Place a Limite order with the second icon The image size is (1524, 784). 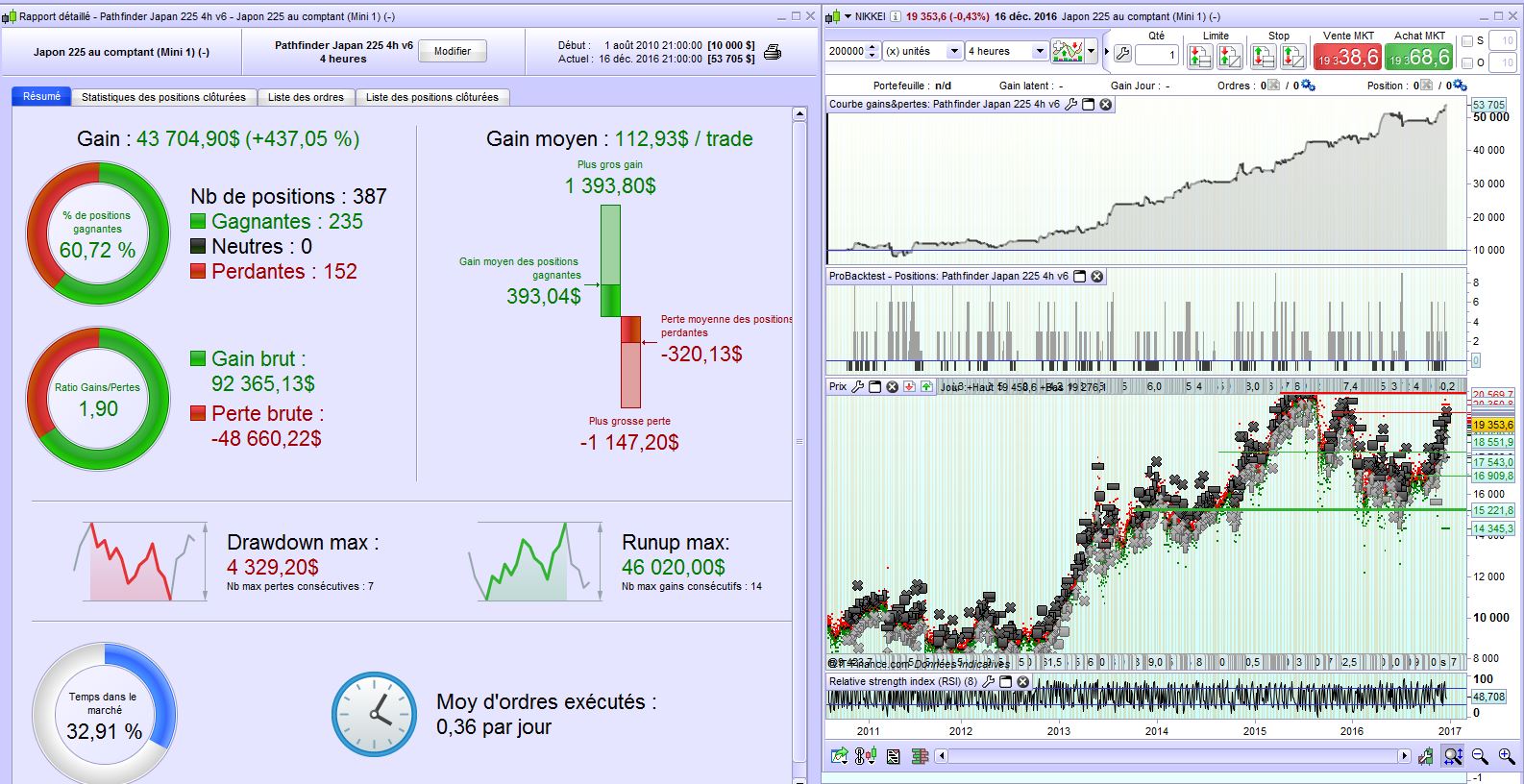pyautogui.click(x=1230, y=56)
